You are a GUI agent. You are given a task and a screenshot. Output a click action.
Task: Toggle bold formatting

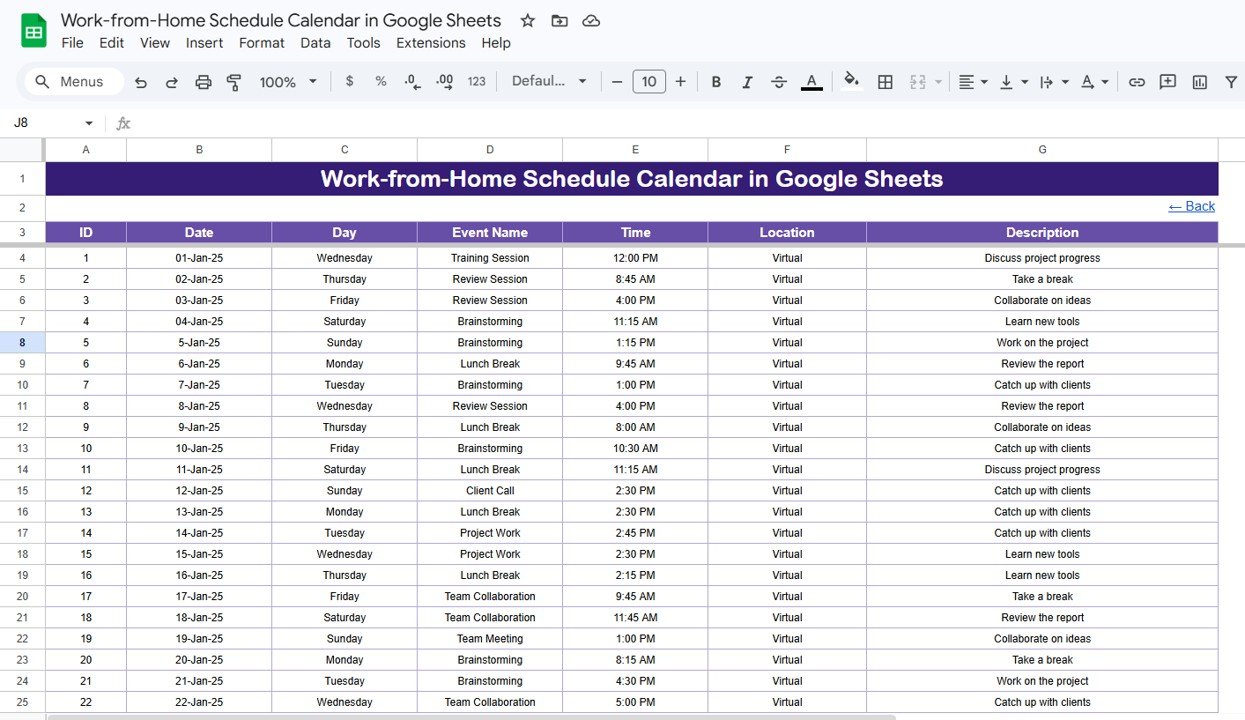(716, 81)
